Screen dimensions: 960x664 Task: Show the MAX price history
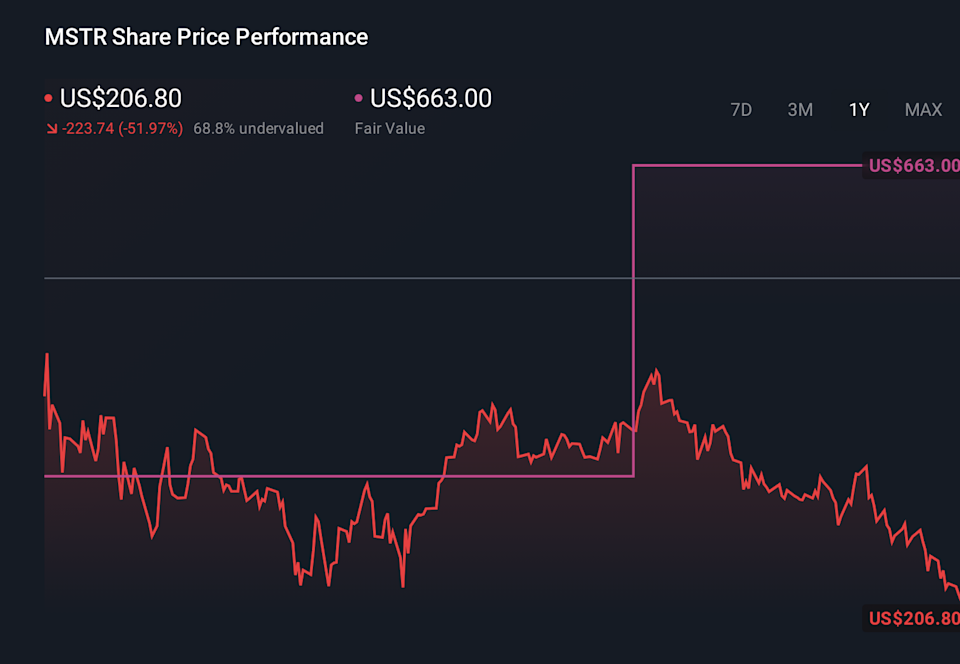923,110
